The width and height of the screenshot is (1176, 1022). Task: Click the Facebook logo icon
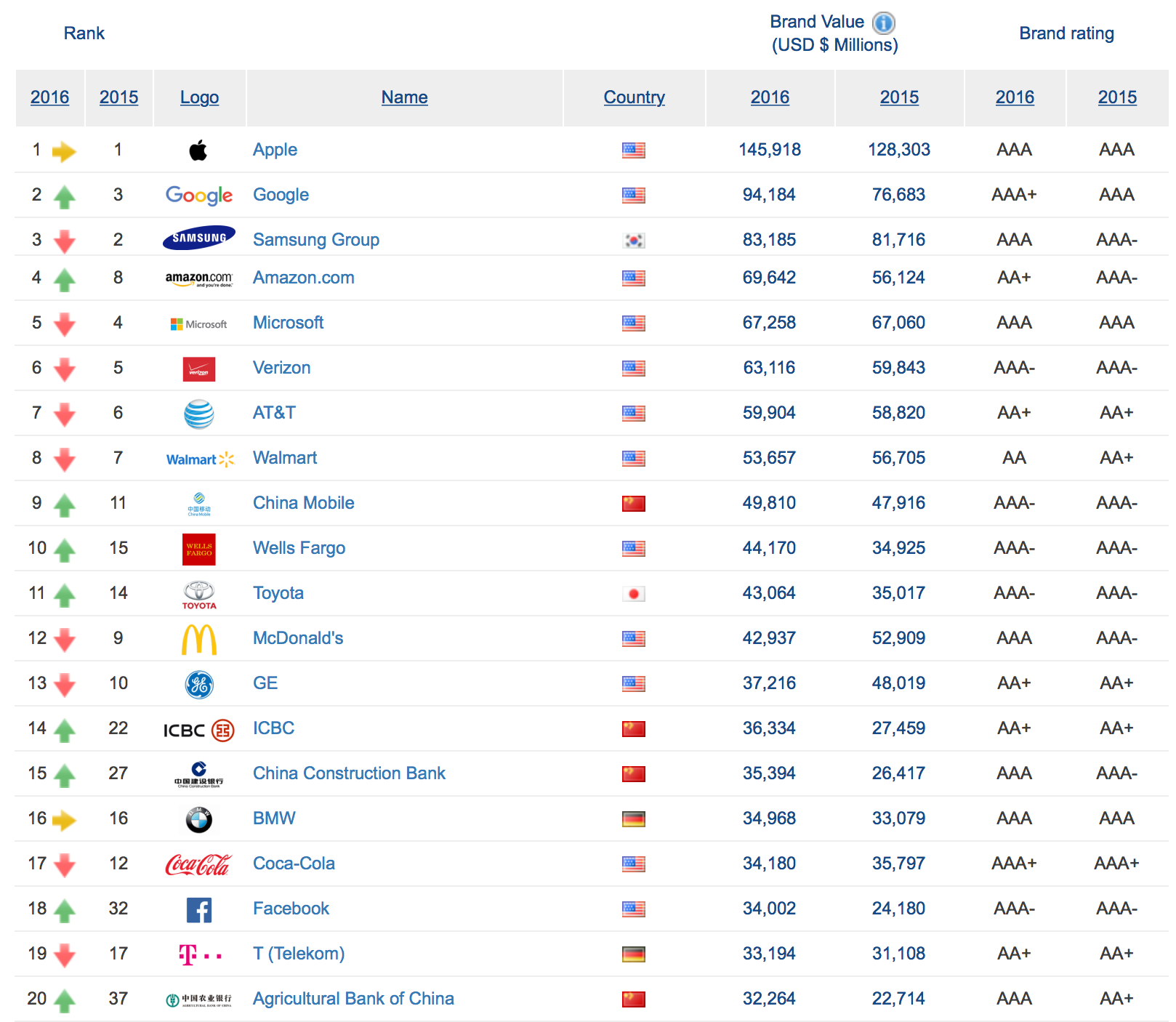coord(198,909)
